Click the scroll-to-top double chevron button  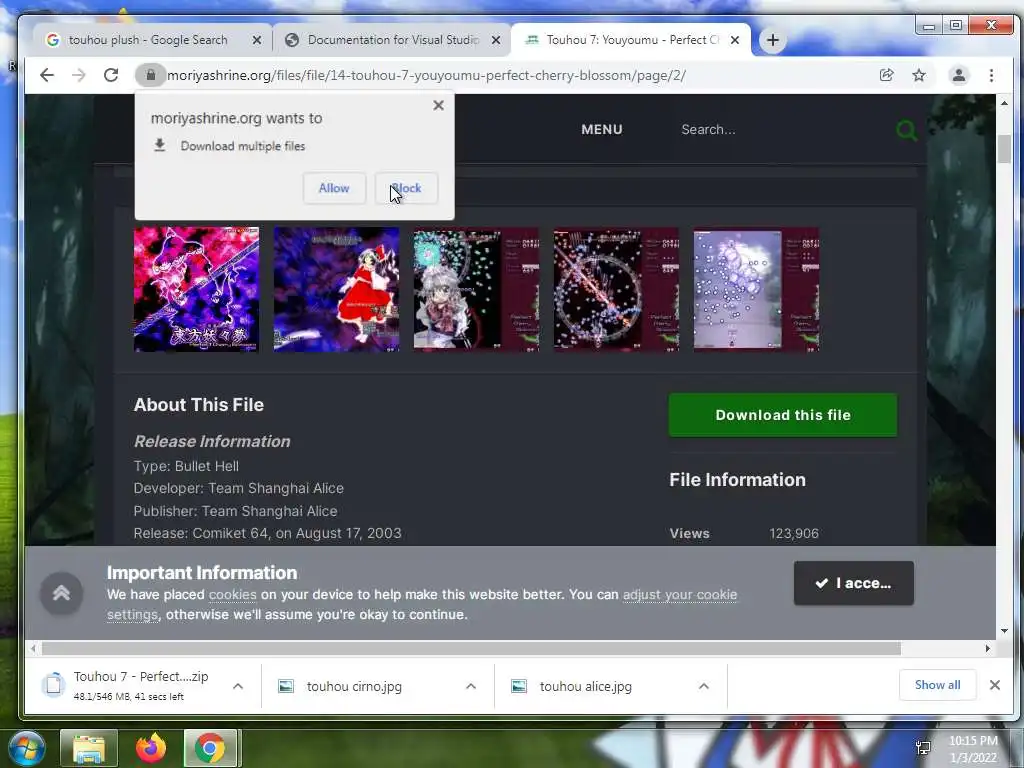click(x=61, y=593)
